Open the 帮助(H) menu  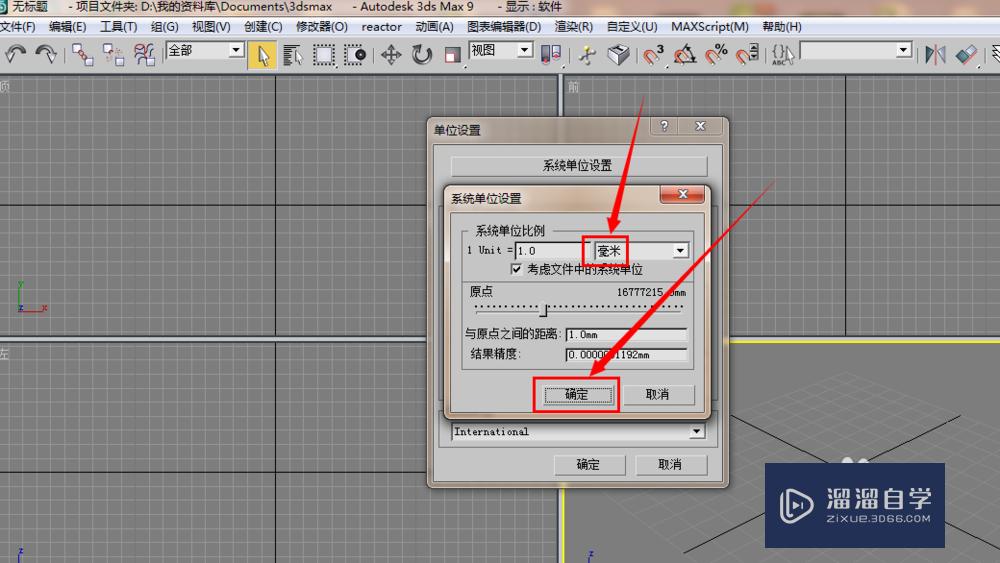pyautogui.click(x=782, y=27)
